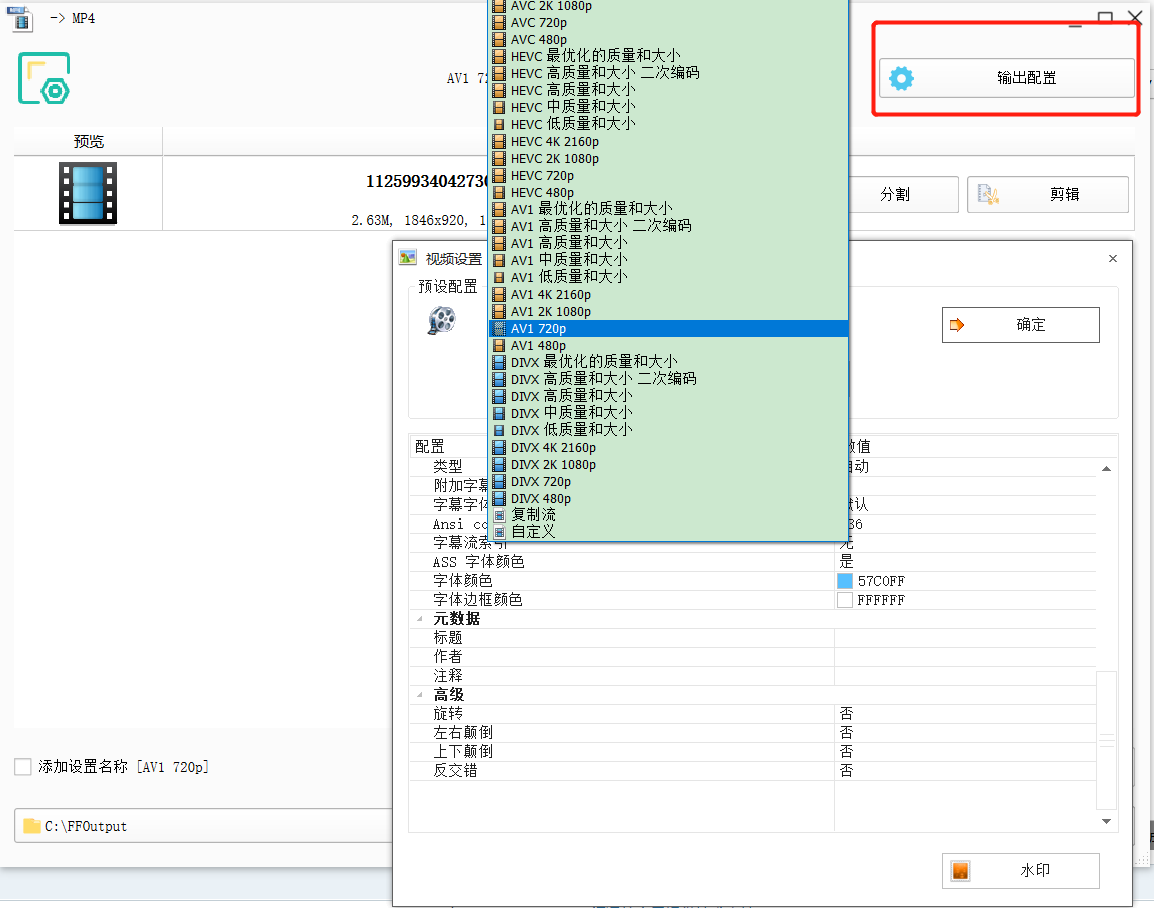Click the C:\FFOutput output folder field

[x=204, y=826]
